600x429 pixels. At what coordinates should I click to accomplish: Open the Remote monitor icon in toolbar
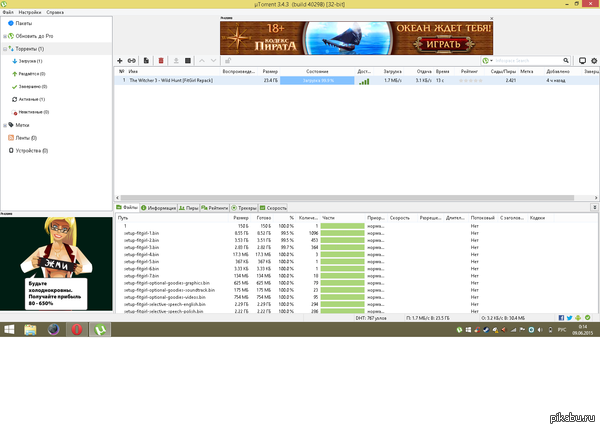(x=582, y=60)
